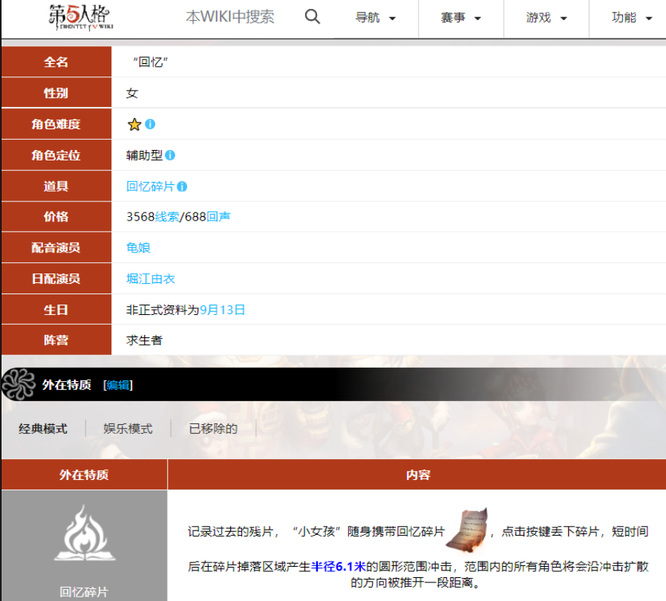Click the info icon beside difficulty star
Viewport: 666px width, 601px height.
150,124
